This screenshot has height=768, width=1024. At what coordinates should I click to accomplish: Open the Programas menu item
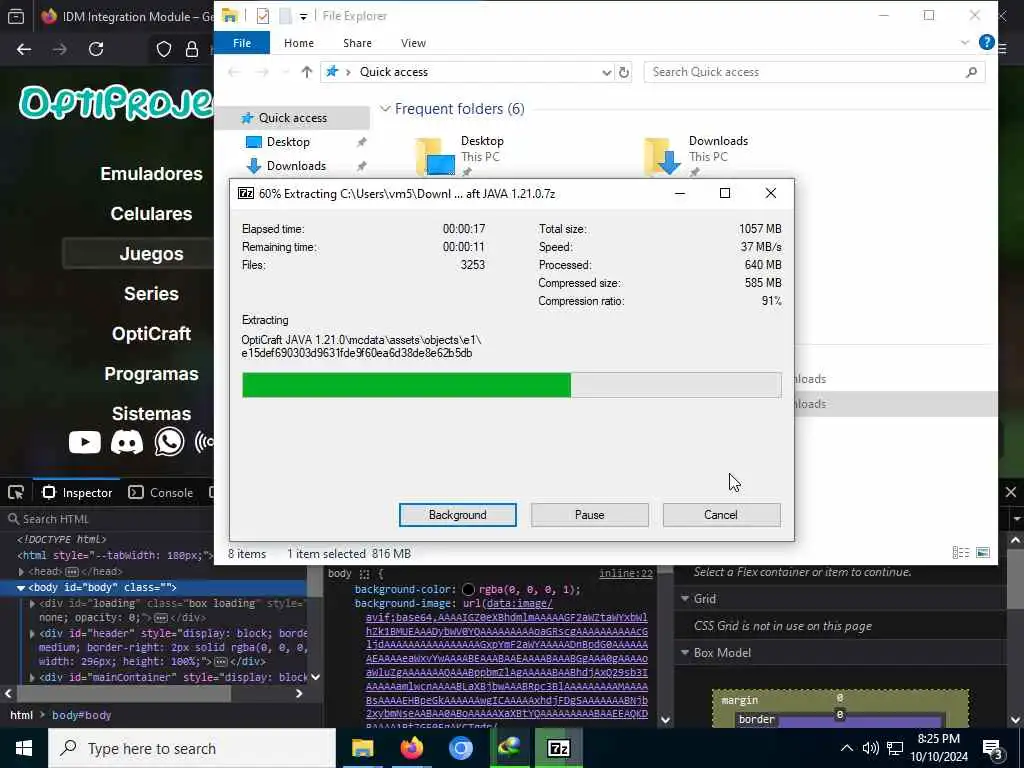tap(151, 374)
